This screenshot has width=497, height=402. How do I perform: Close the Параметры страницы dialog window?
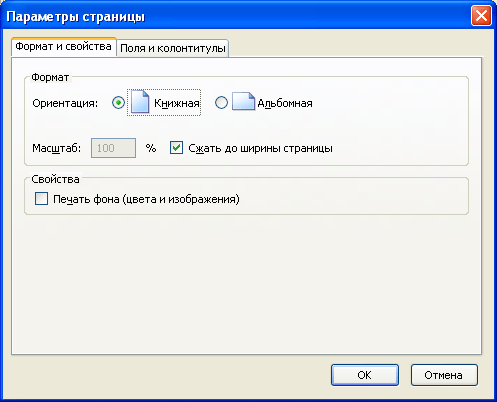tap(481, 16)
